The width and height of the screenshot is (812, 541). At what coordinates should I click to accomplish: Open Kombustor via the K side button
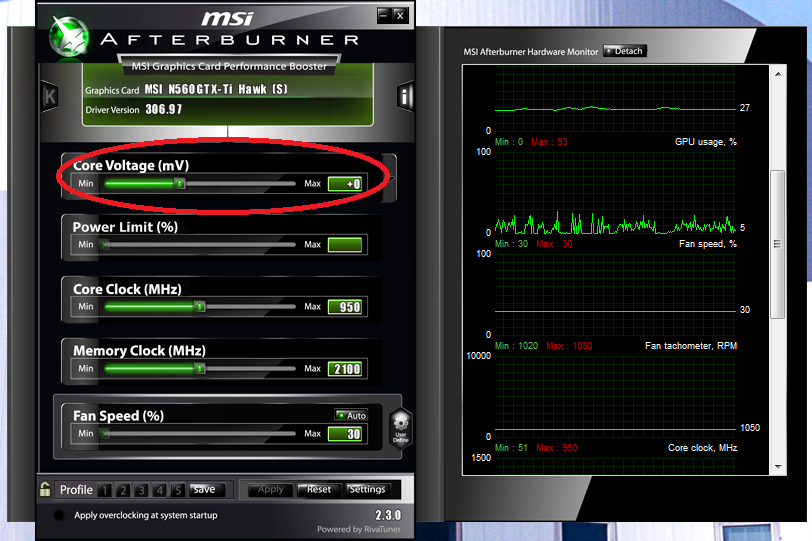tap(49, 96)
